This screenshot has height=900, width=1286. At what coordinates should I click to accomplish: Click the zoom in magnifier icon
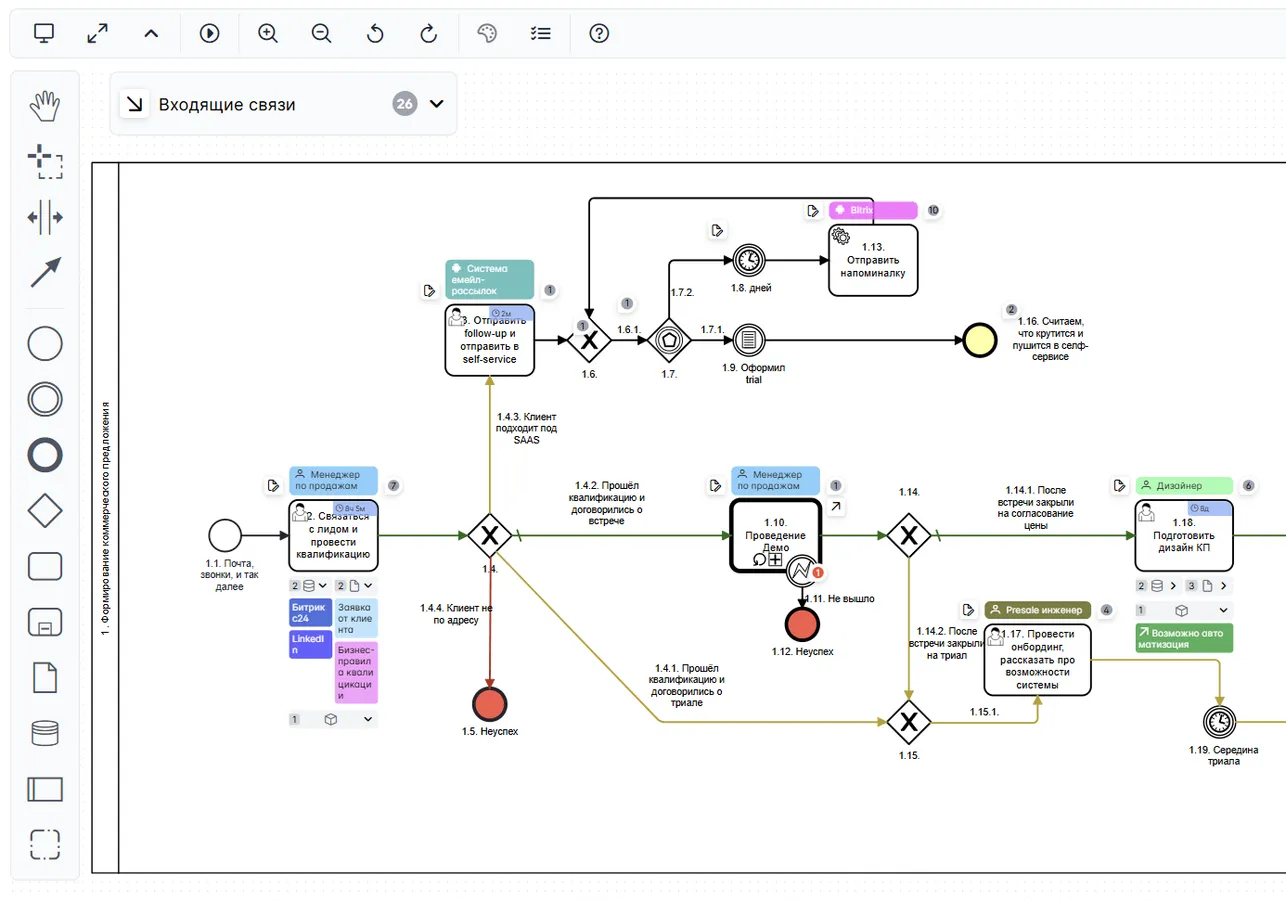click(x=268, y=33)
